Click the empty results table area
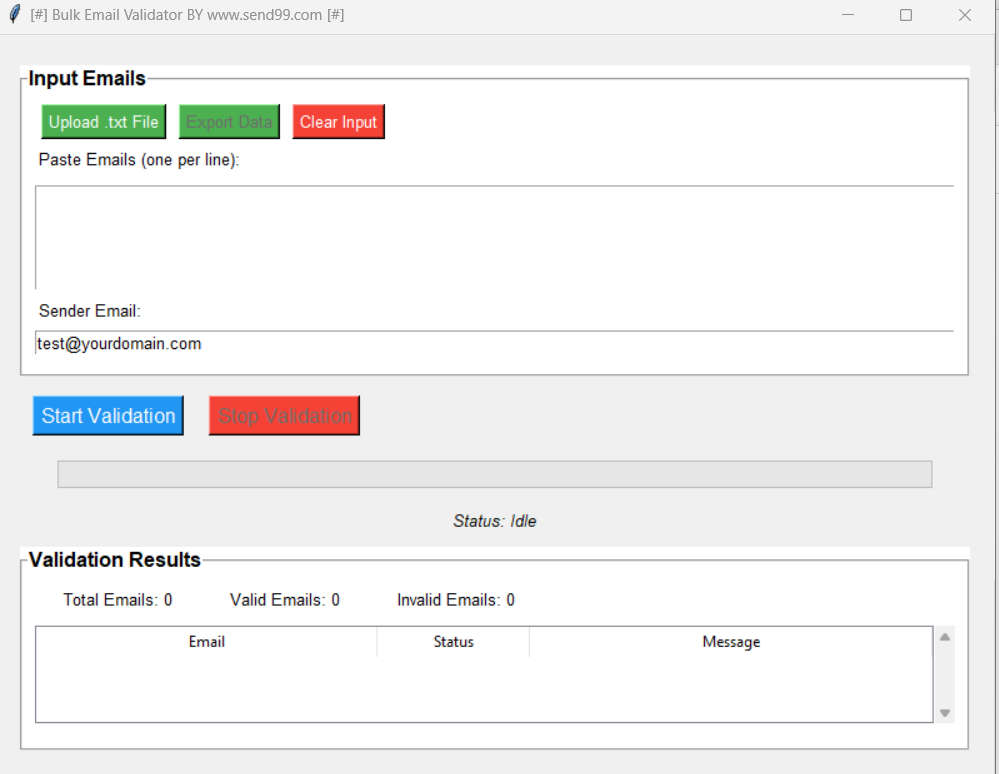The height and width of the screenshot is (774, 999). (x=484, y=689)
